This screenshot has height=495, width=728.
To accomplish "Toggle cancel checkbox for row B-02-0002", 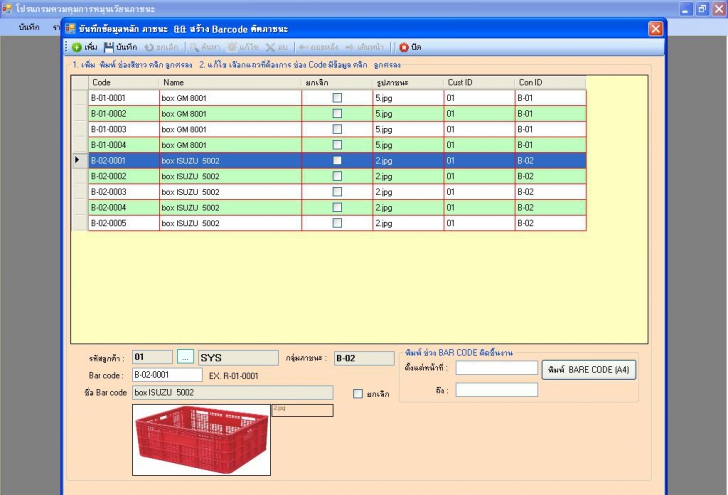I will (x=337, y=176).
